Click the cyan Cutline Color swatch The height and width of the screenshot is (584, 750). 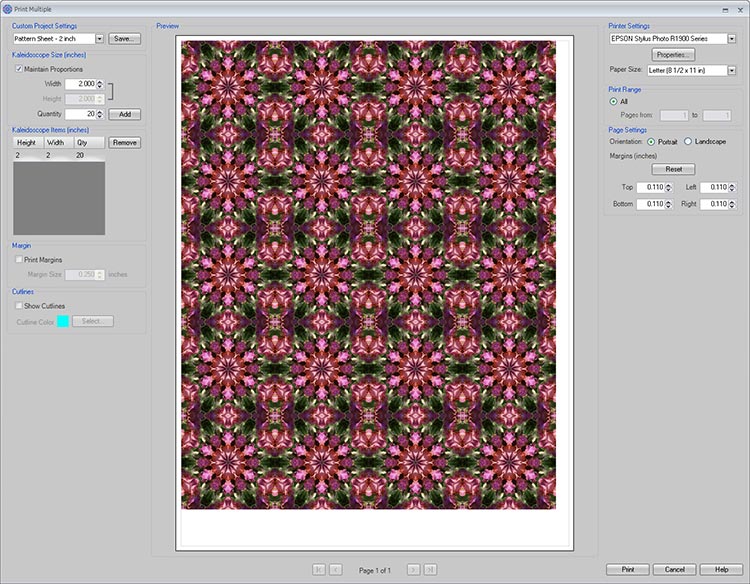tap(63, 321)
